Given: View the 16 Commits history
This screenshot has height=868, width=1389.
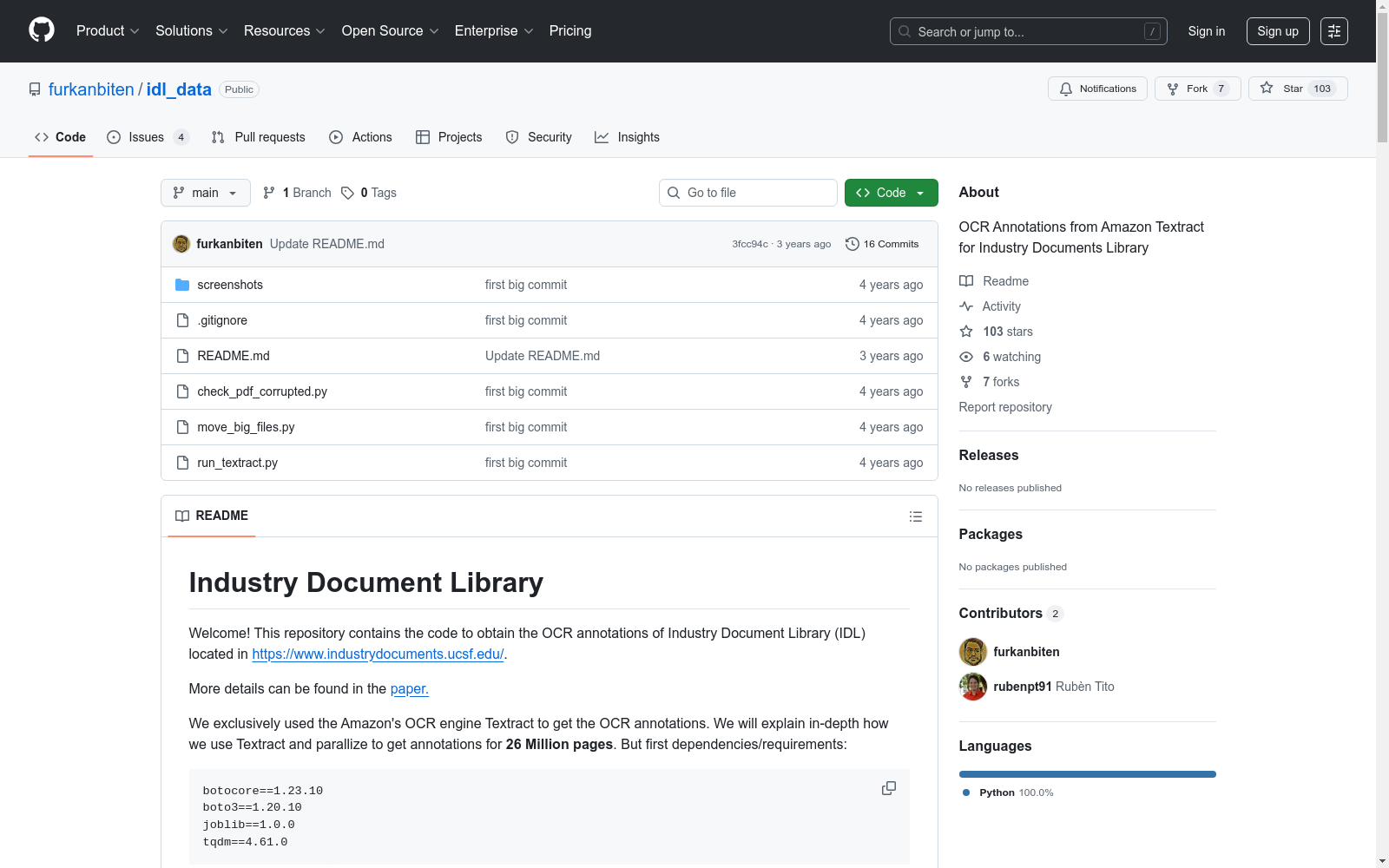Looking at the screenshot, I should [x=882, y=244].
